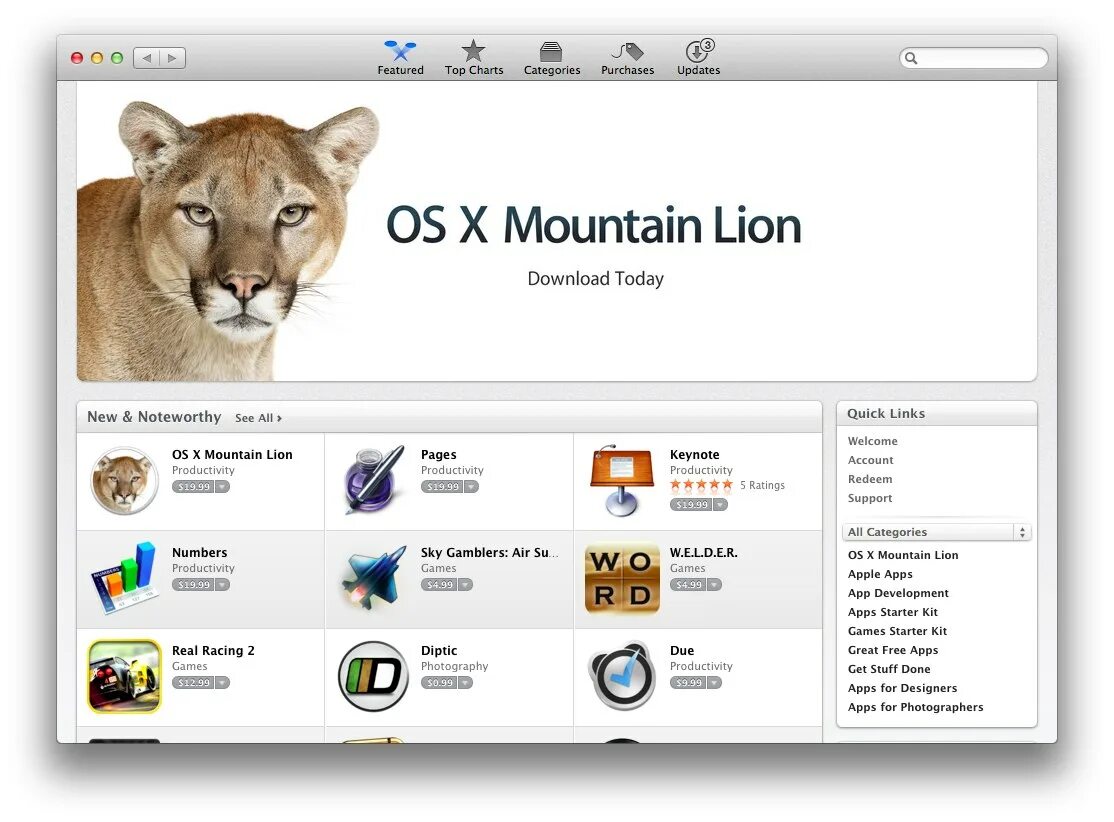Switch to Top Charts view
The image size is (1114, 822).
pos(473,57)
